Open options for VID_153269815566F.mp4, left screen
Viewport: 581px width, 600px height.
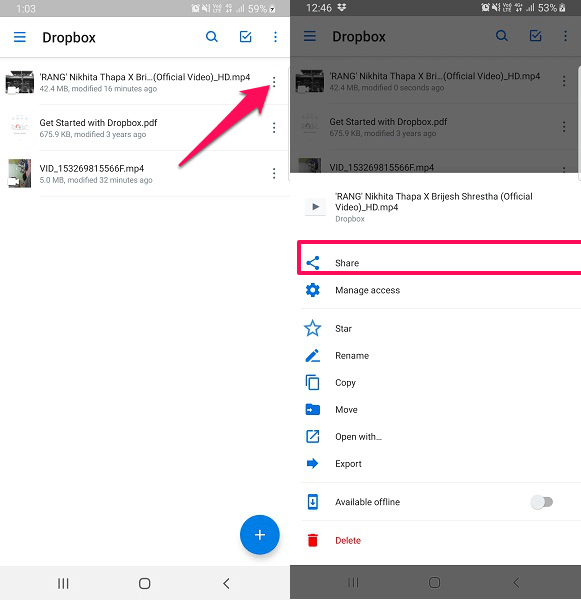click(274, 173)
